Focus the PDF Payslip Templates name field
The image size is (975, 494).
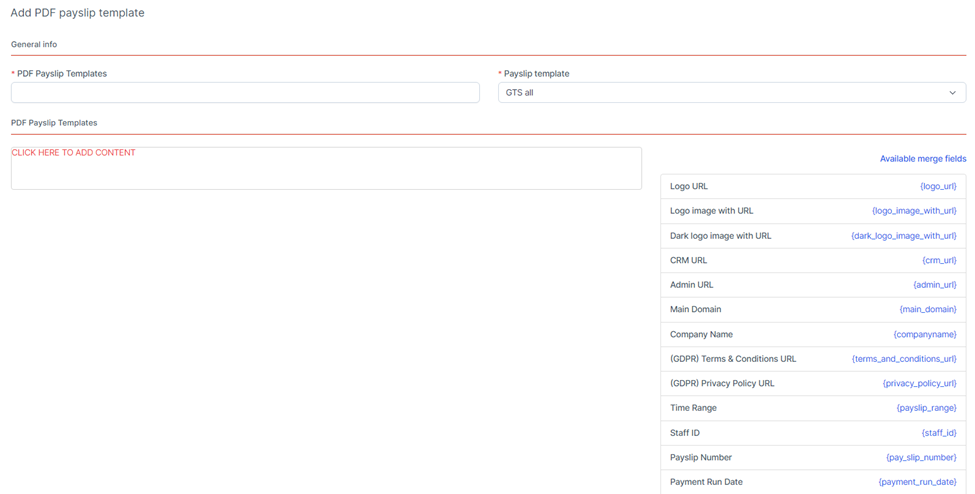coord(245,93)
